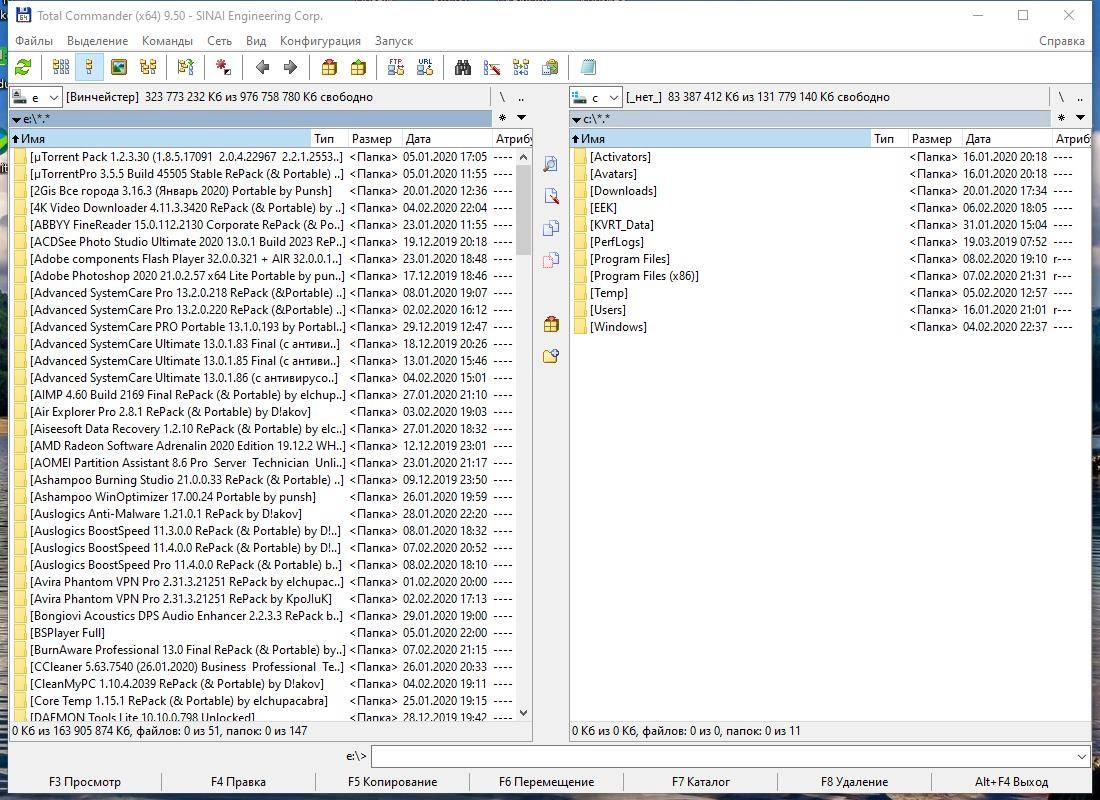Open the Справка menu

coord(1061,41)
